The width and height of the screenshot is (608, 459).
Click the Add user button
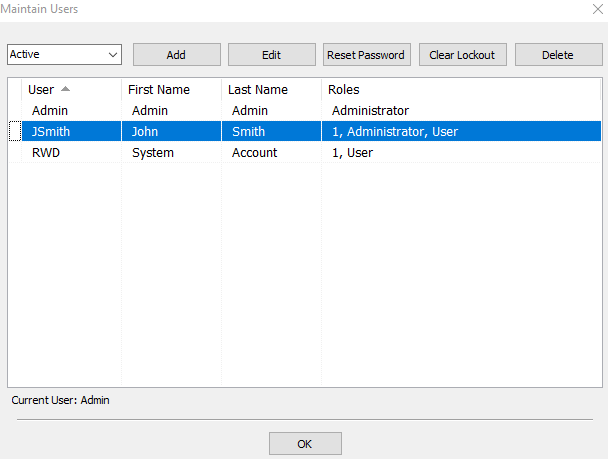177,55
